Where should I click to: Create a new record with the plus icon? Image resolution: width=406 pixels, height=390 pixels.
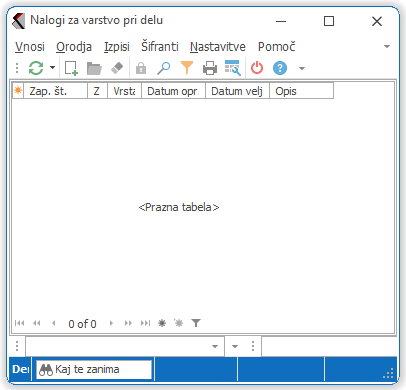click(71, 68)
